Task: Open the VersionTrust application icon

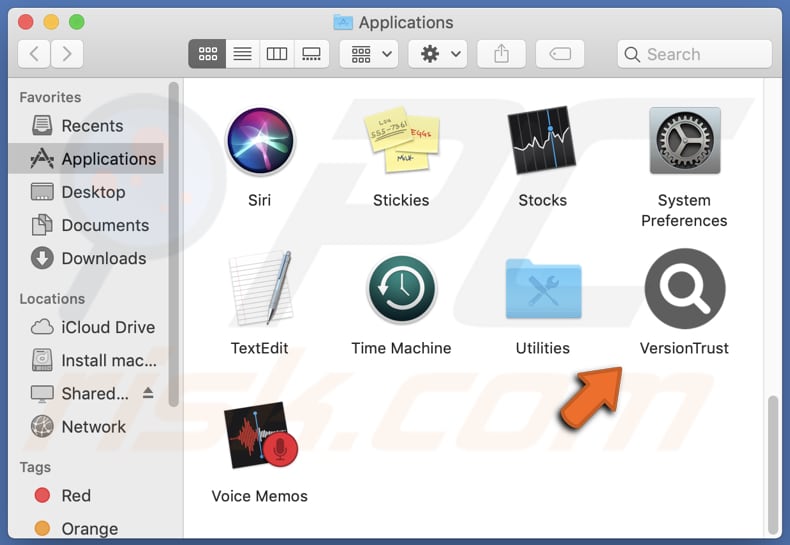Action: point(684,289)
